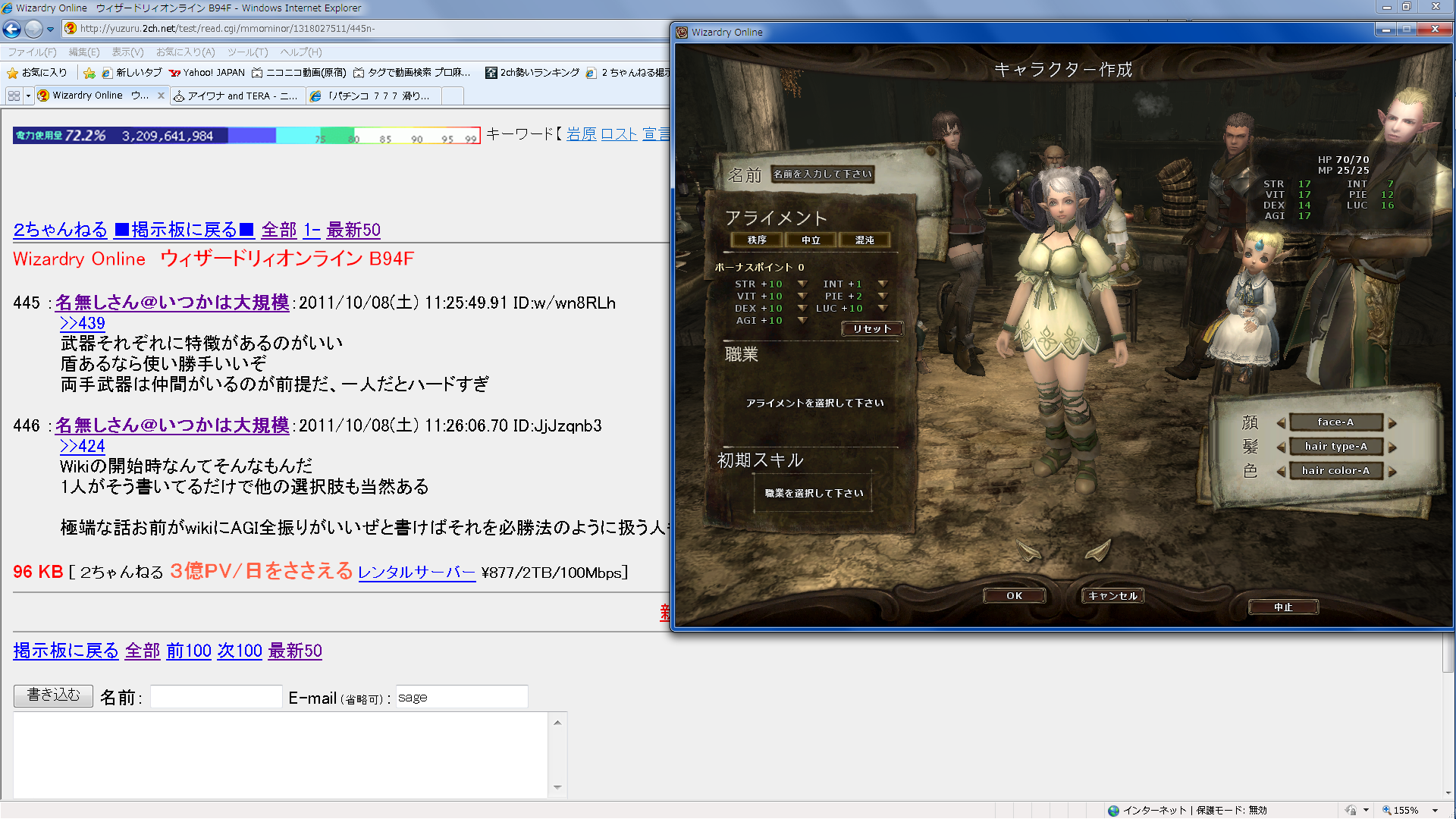
Task: Click the game name input 名前を入力して下さい
Action: (823, 174)
